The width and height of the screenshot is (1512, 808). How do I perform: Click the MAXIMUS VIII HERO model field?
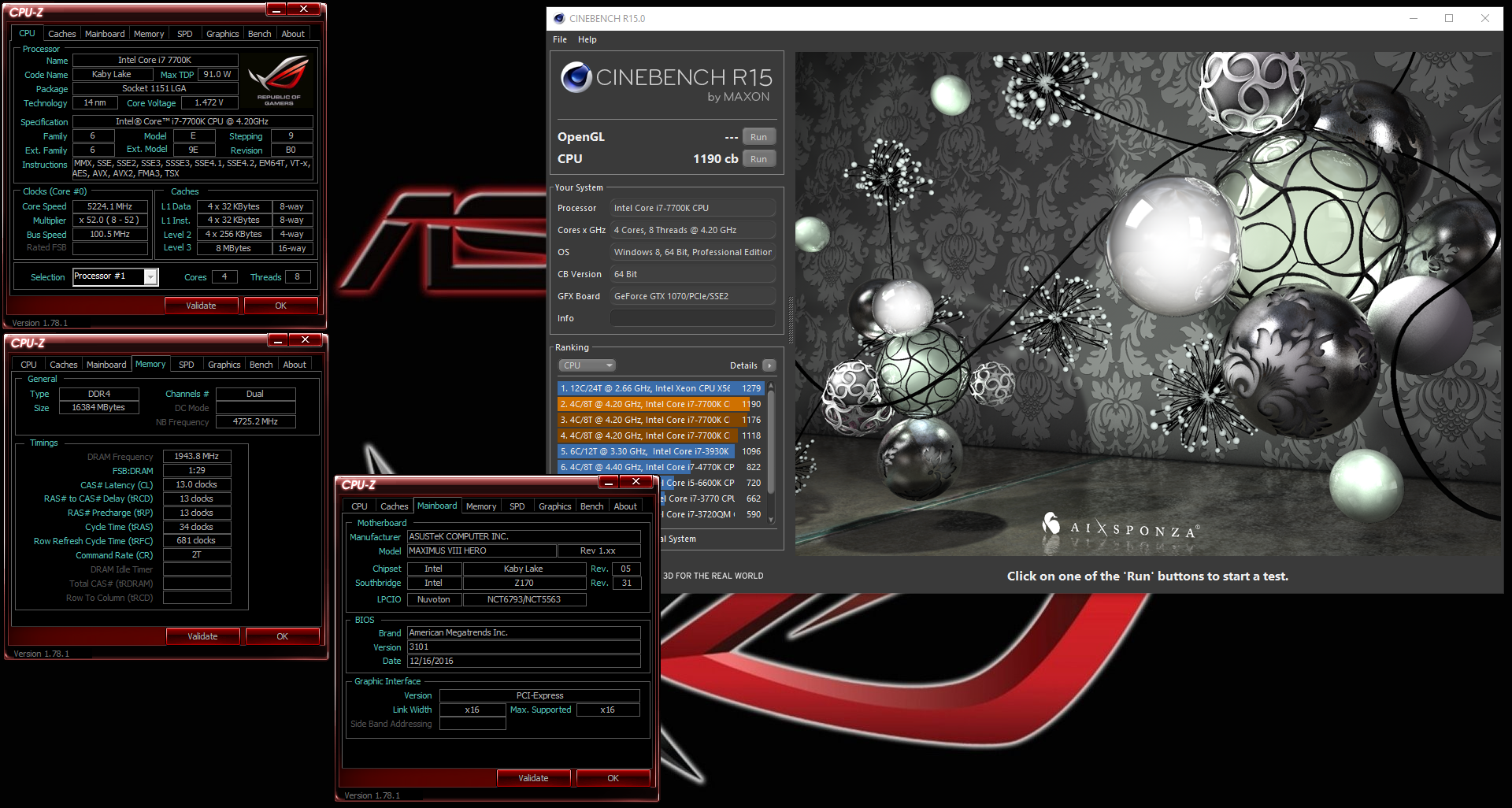click(x=481, y=551)
